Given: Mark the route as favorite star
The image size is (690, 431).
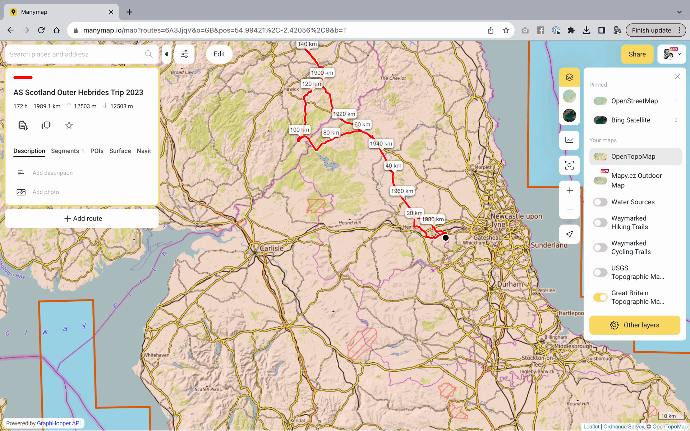Looking at the screenshot, I should [69, 125].
